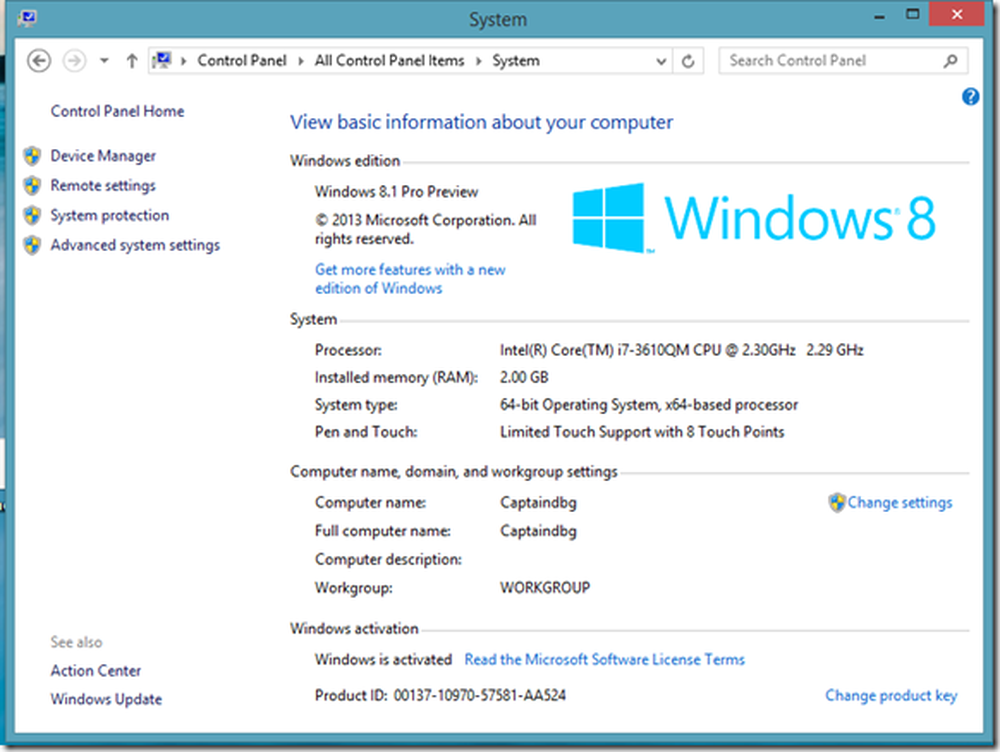
Task: Click shield icon beside Change settings
Action: [x=836, y=503]
